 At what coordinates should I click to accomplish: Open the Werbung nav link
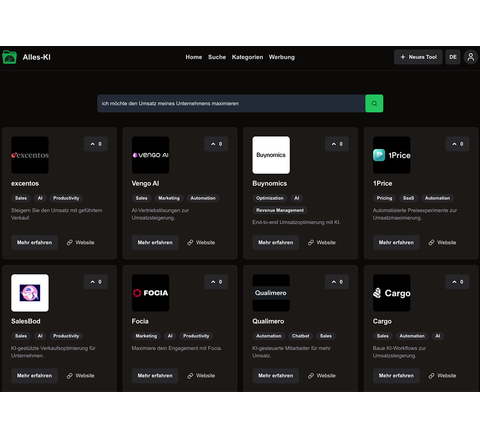point(282,57)
